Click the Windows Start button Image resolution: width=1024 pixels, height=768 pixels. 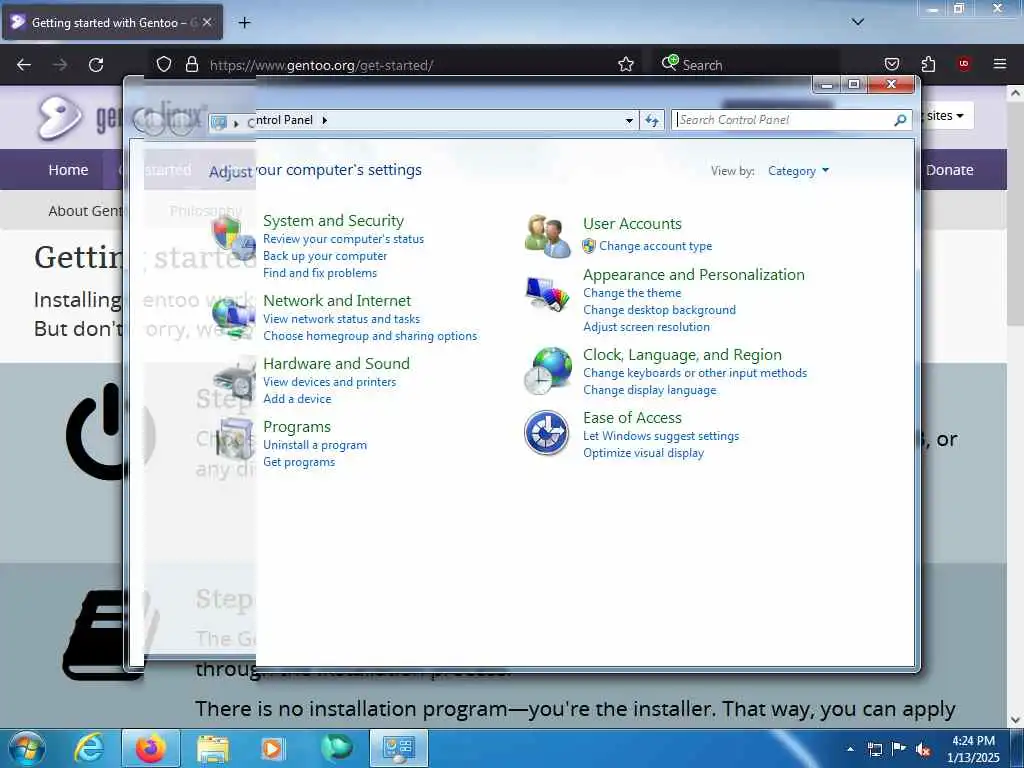pos(27,748)
